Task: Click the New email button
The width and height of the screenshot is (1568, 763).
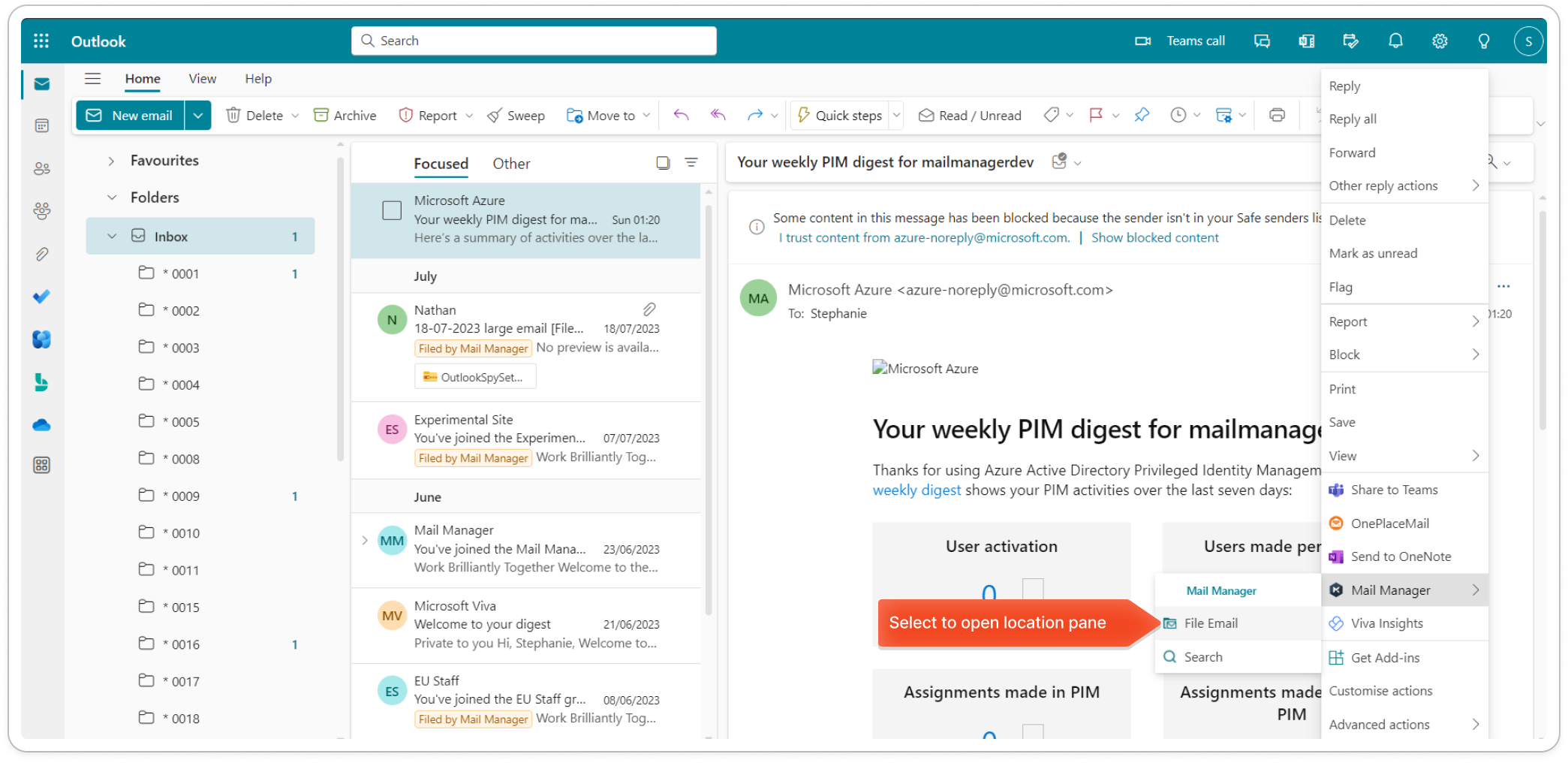Action: pos(131,115)
